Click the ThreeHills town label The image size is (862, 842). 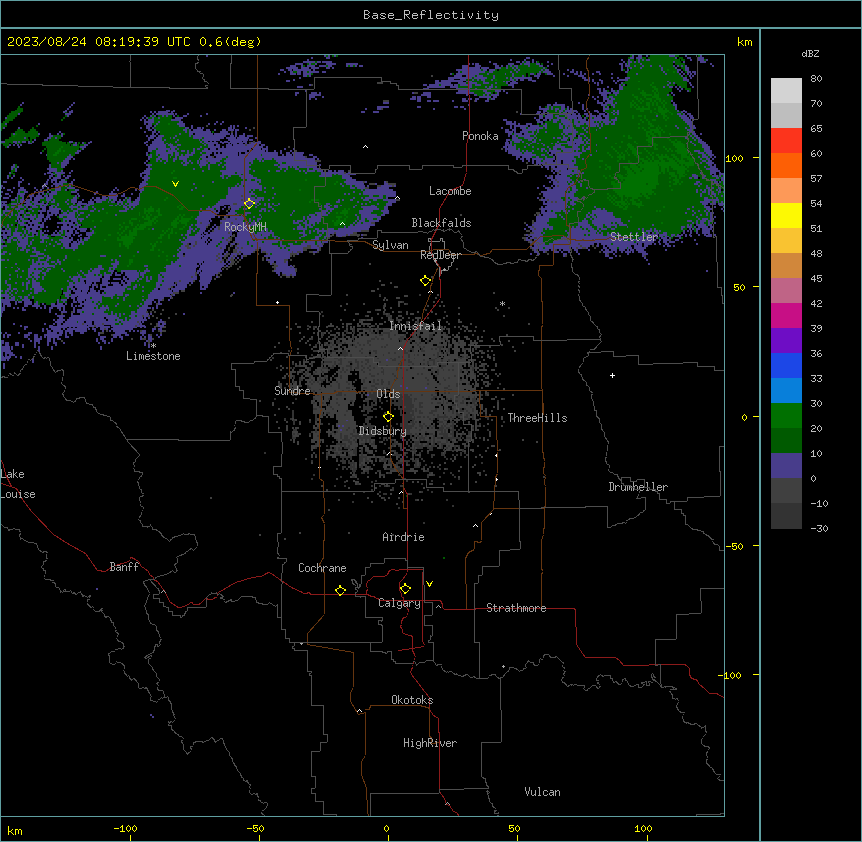click(537, 418)
